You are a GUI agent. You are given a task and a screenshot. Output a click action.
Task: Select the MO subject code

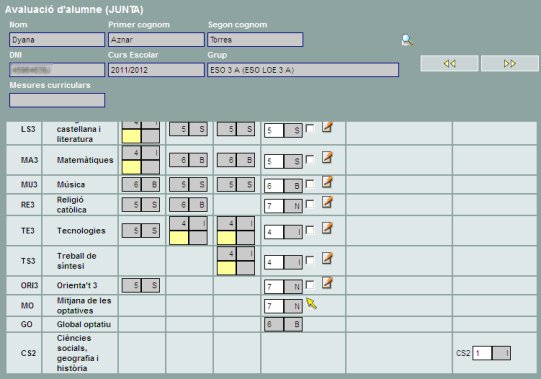[x=27, y=306]
